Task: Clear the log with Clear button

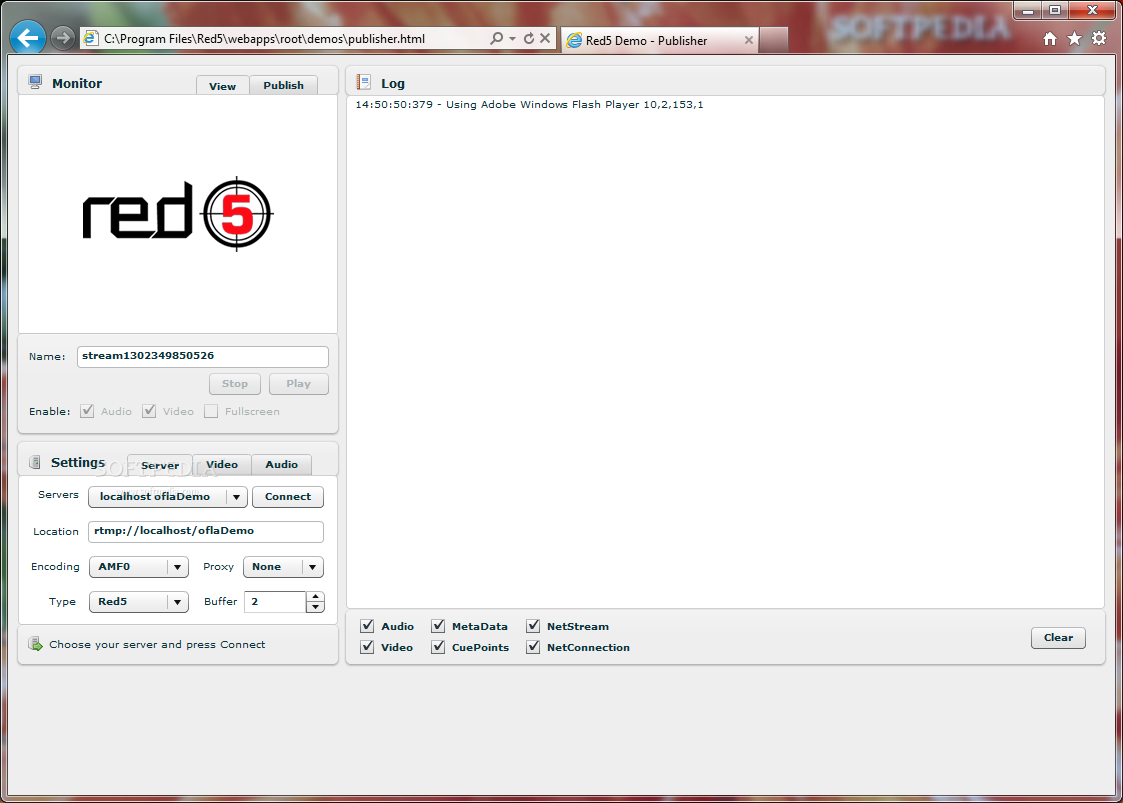Action: (1058, 637)
